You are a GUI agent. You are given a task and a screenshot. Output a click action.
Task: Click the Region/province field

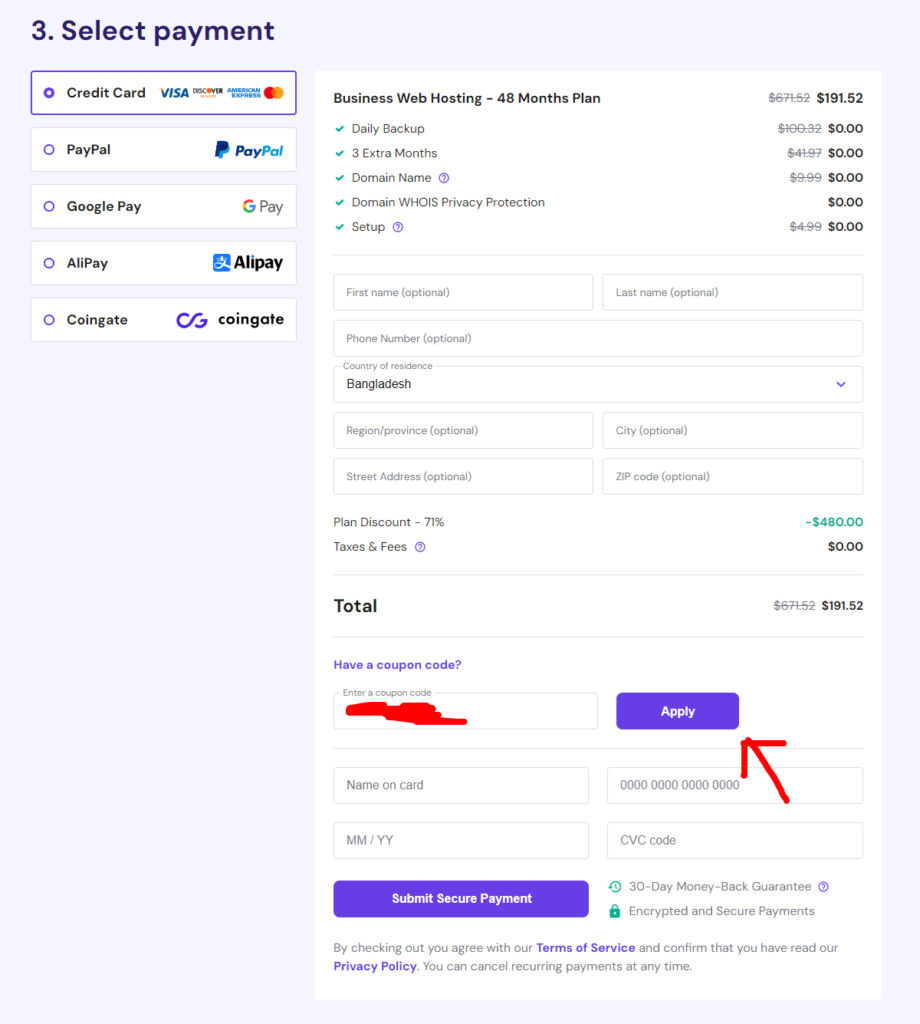(x=463, y=430)
